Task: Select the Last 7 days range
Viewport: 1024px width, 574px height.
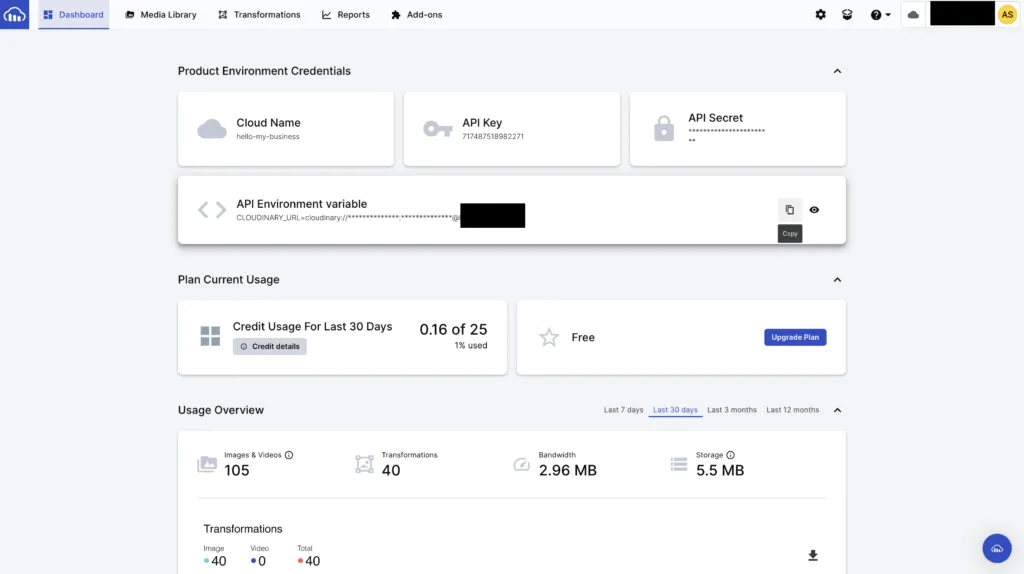Action: (x=623, y=410)
